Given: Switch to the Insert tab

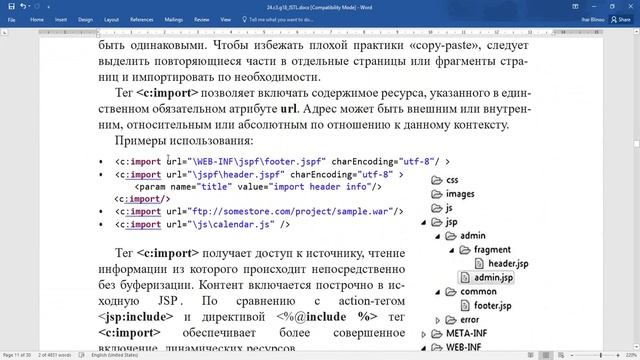Looking at the screenshot, I should point(61,20).
